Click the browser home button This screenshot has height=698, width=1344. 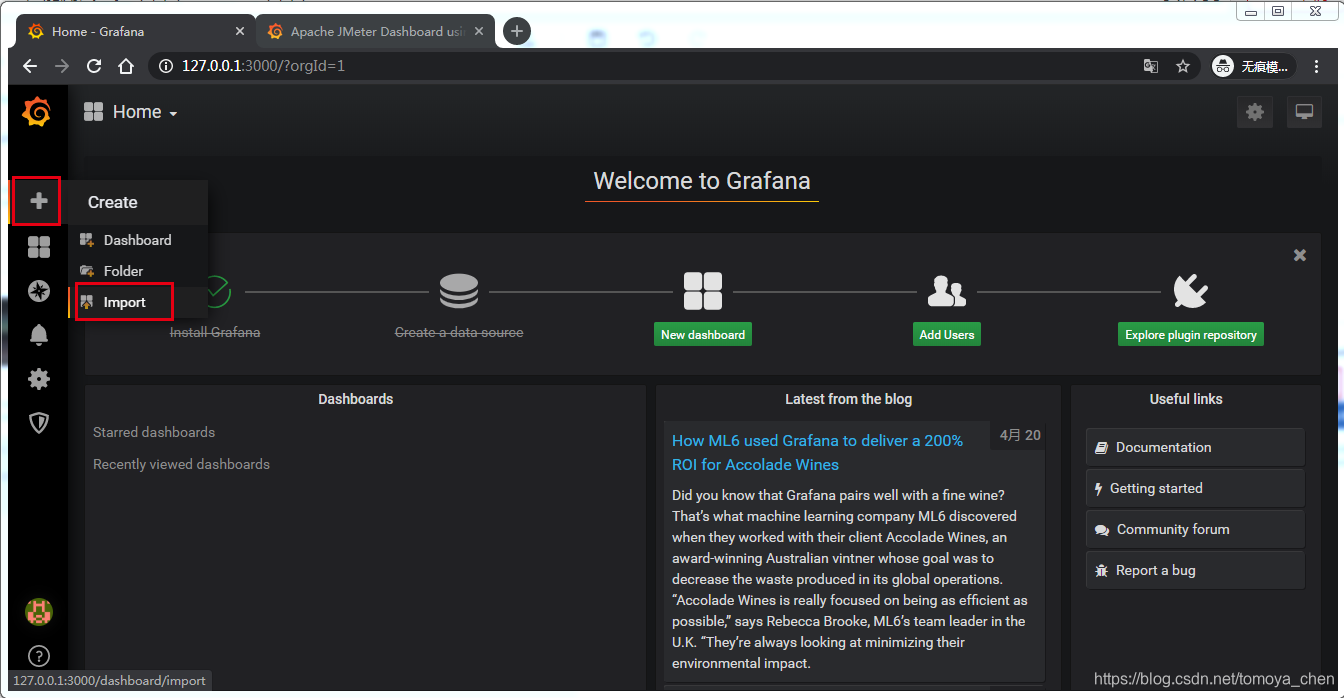coord(126,66)
